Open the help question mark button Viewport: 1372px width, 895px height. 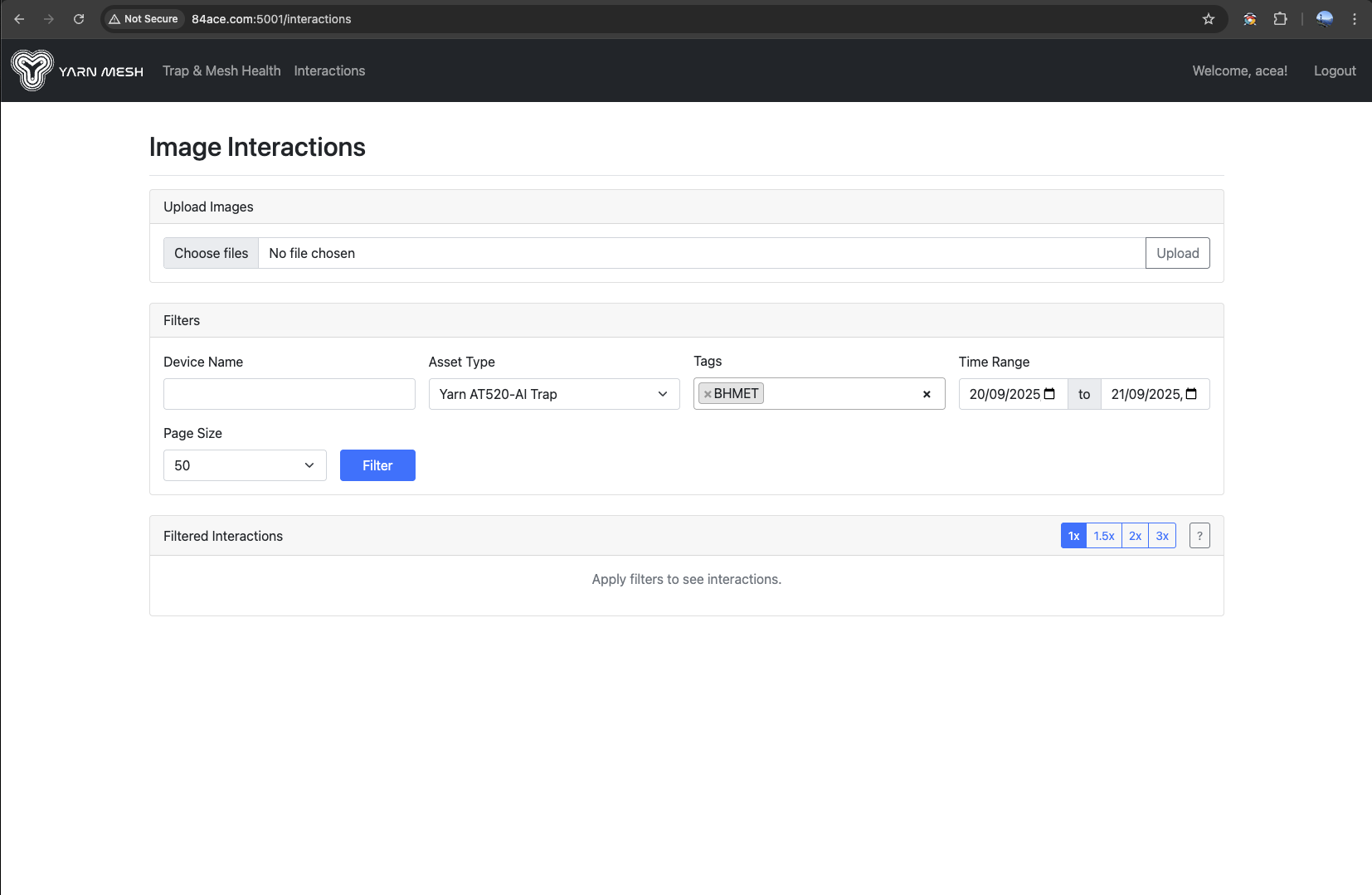(1199, 536)
